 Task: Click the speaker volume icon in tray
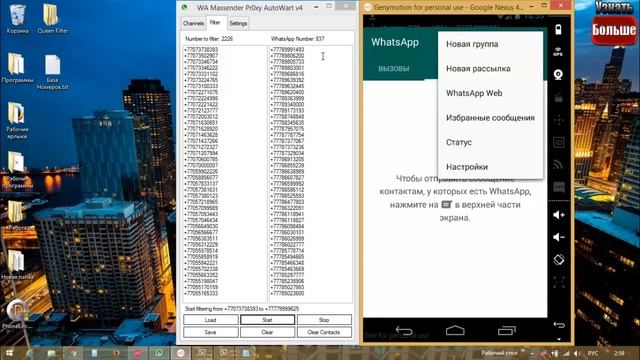tap(576, 353)
